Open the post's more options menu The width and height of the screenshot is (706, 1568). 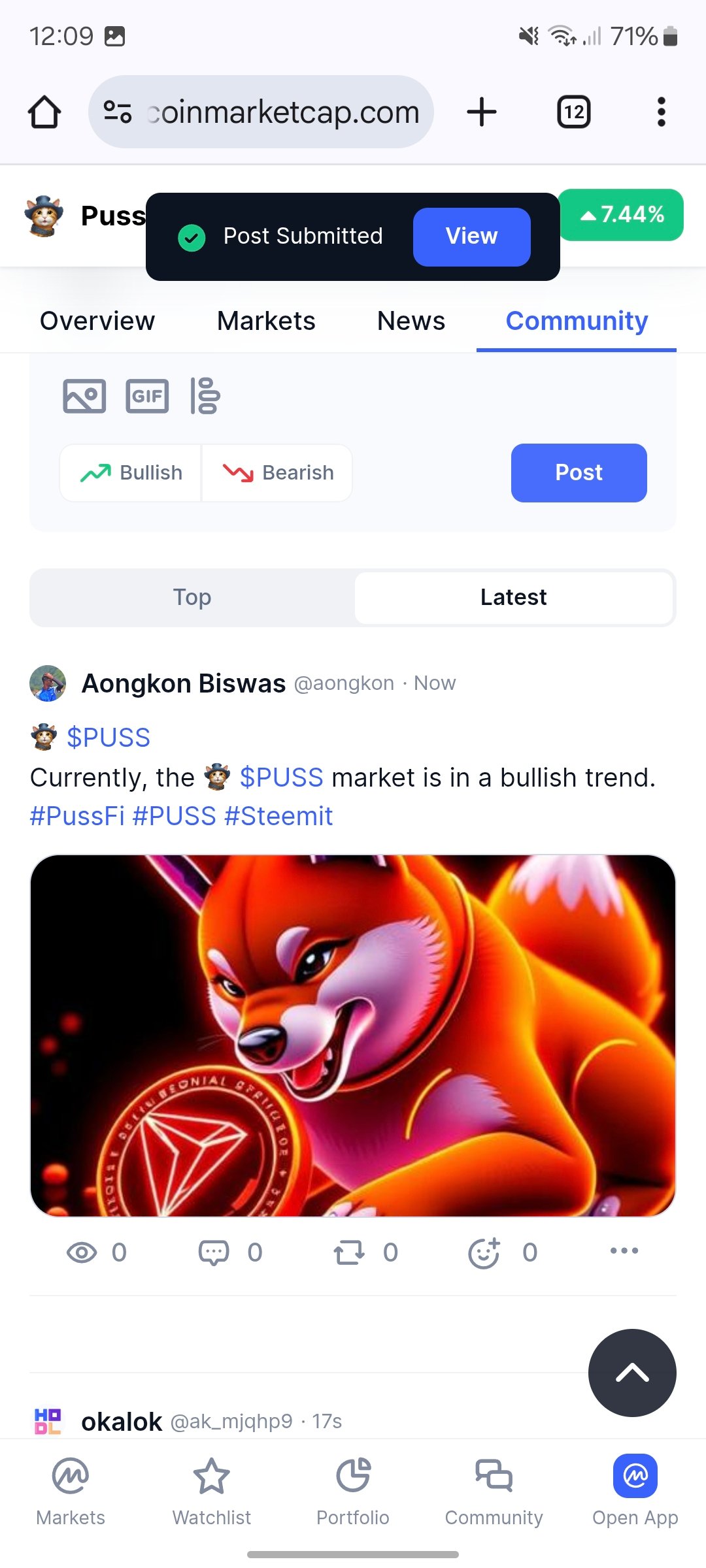[624, 1250]
